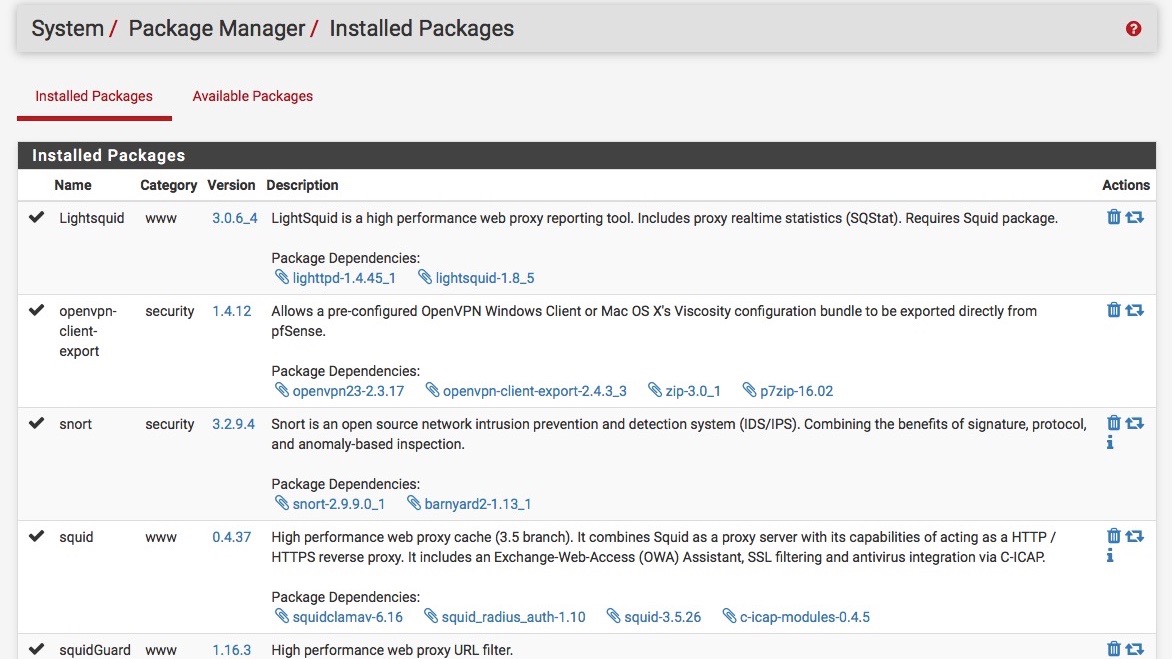Viewport: 1172px width, 659px height.
Task: Click the snort installed checkmark icon
Action: tap(37, 423)
